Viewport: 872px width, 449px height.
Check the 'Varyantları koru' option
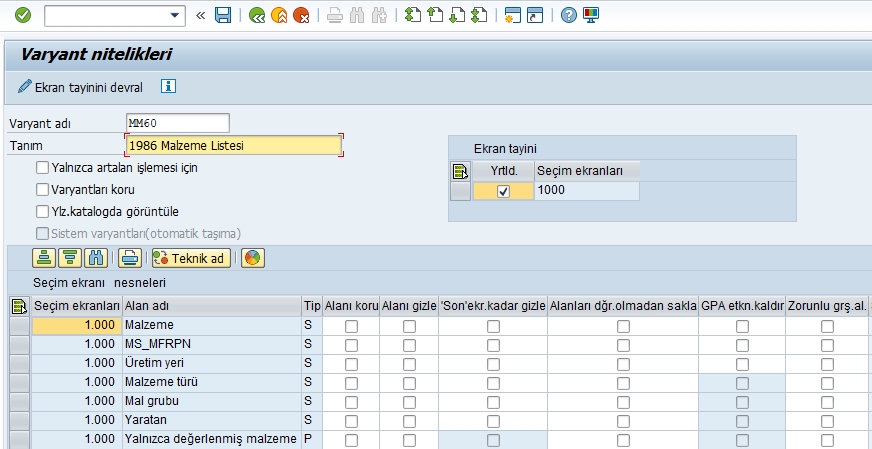(42, 188)
